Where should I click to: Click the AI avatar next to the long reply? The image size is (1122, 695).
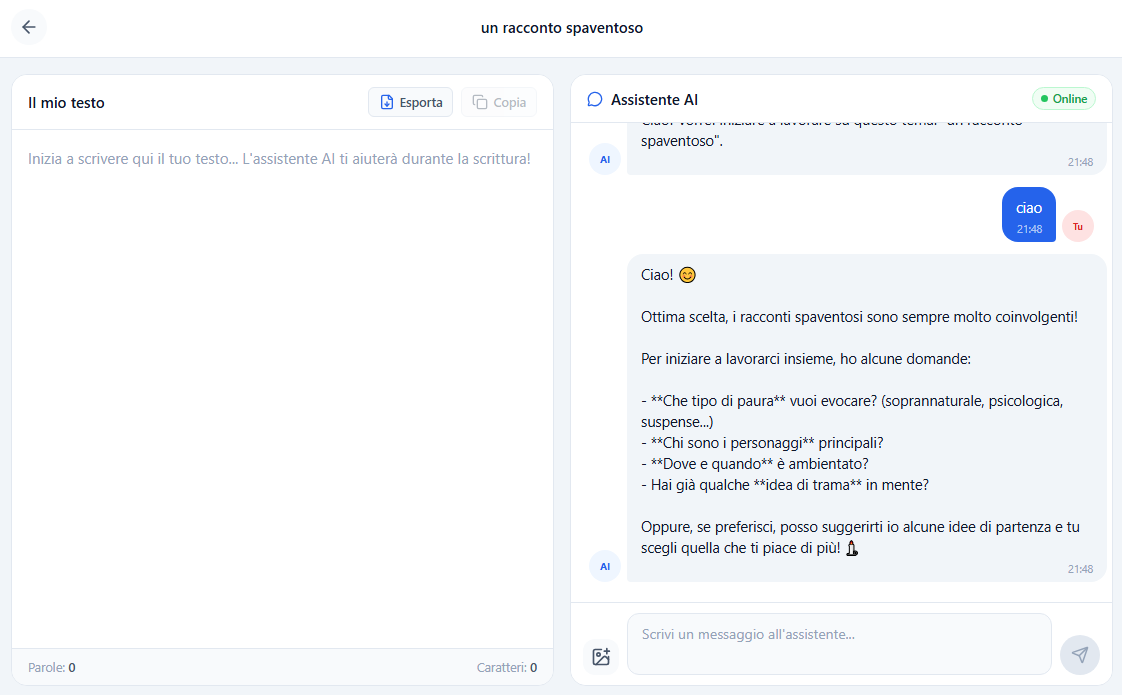[605, 566]
